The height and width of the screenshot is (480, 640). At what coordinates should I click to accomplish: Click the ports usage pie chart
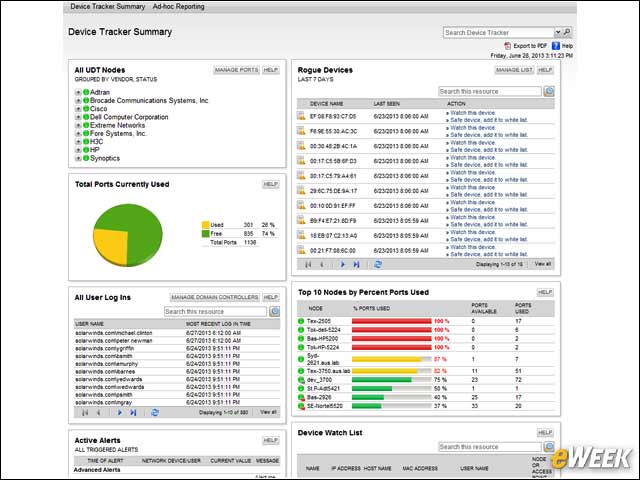click(x=128, y=235)
